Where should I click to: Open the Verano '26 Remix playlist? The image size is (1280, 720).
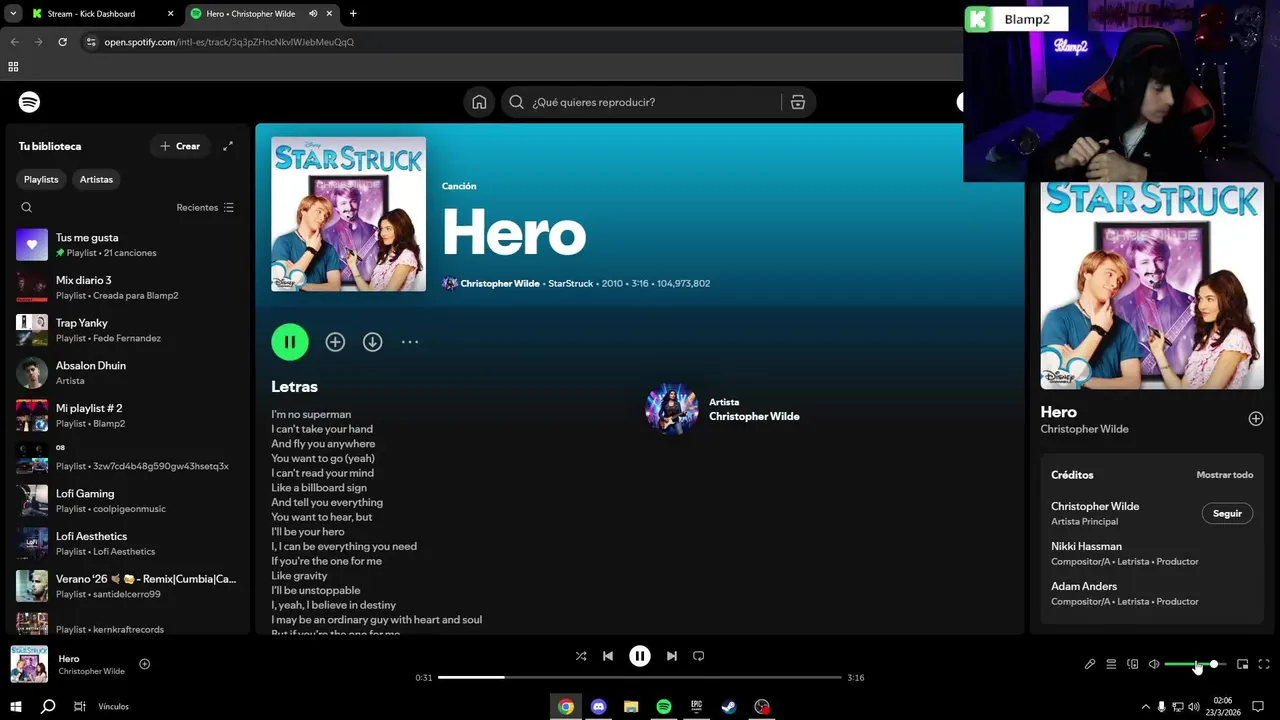(126, 586)
